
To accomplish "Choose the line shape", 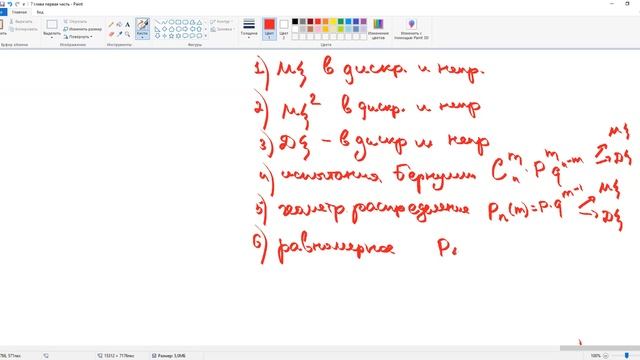I will (x=158, y=22).
